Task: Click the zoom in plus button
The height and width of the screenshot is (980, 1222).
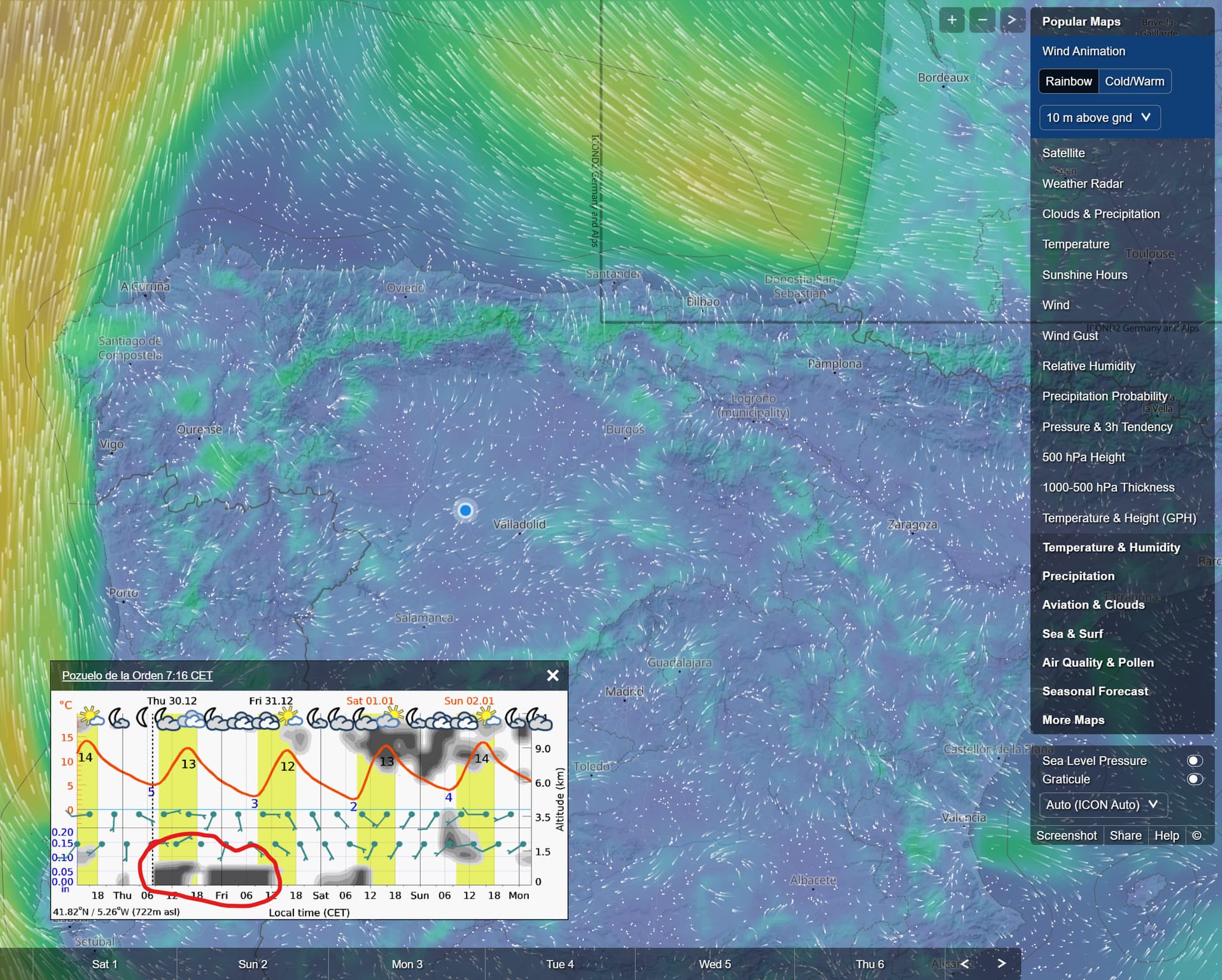Action: (952, 20)
